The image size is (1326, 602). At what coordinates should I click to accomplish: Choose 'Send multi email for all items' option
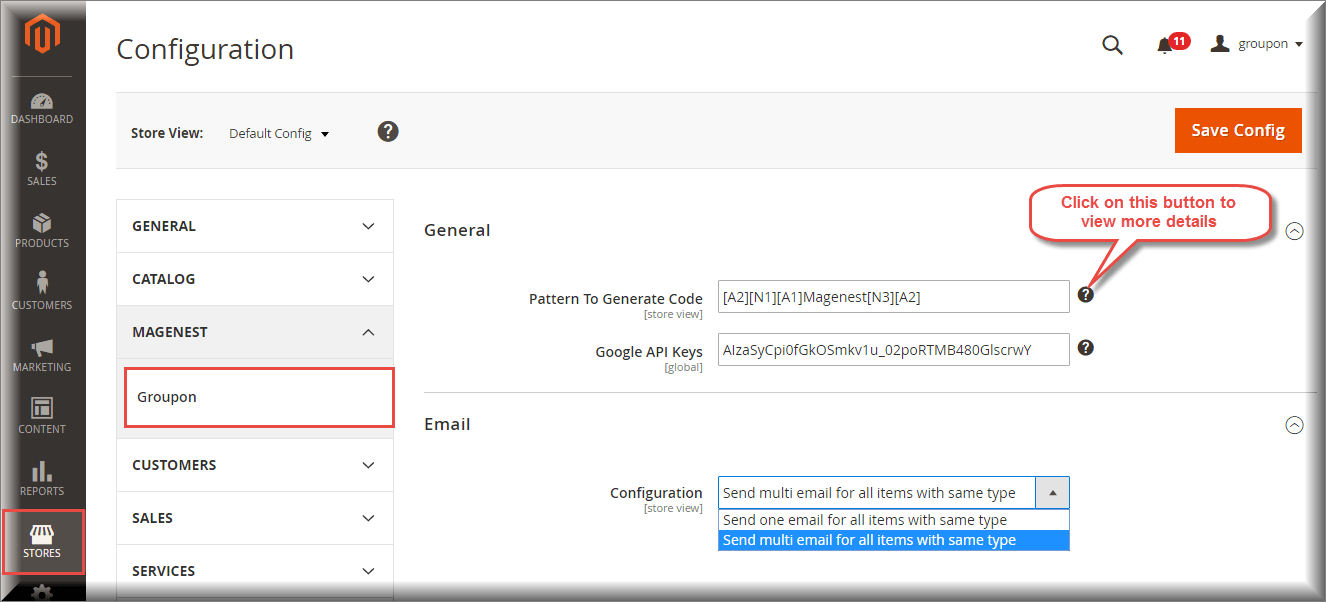point(894,540)
